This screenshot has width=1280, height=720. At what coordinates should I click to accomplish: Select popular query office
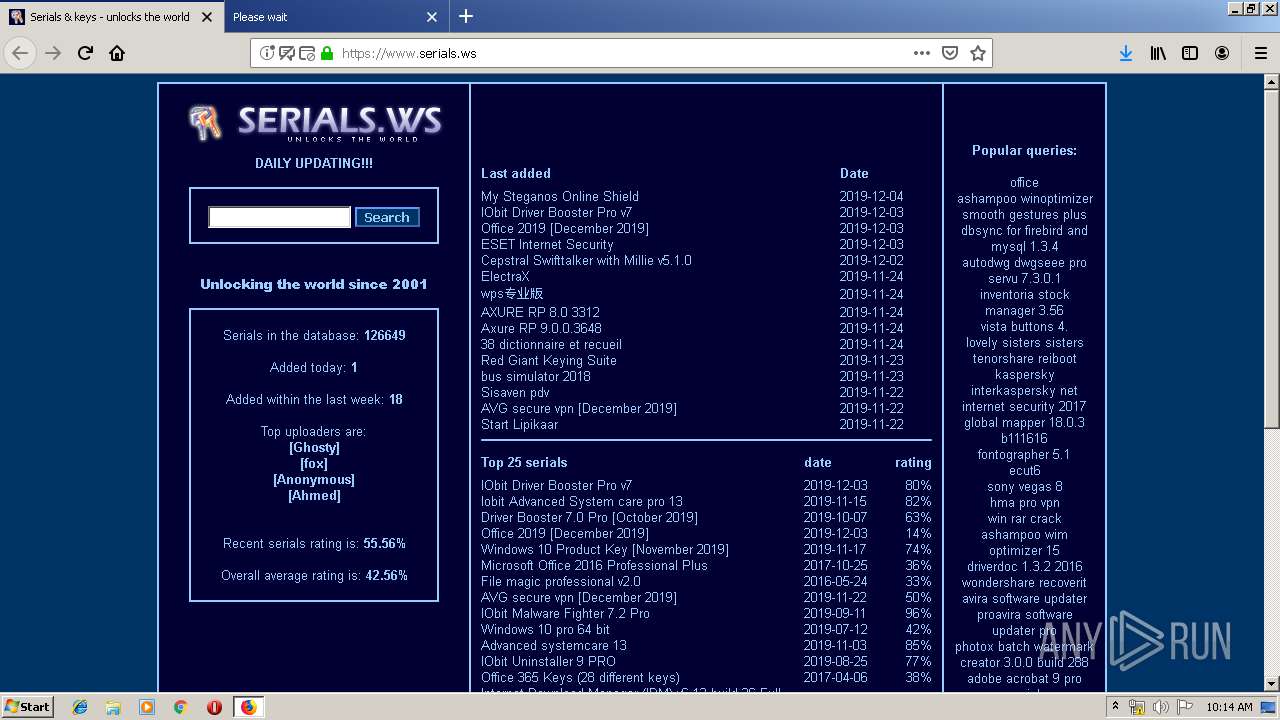pyautogui.click(x=1024, y=182)
